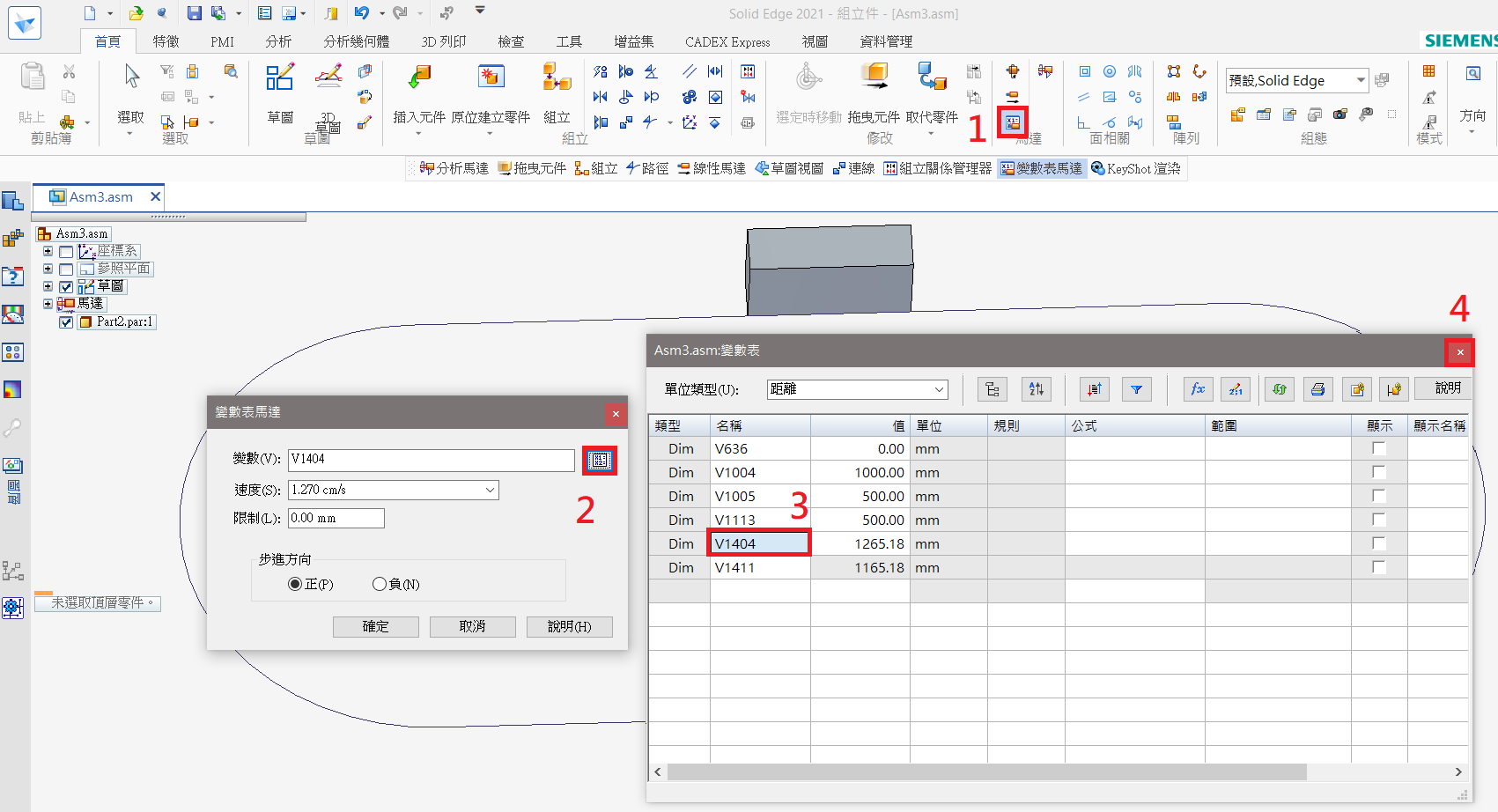Select the negative step direction radio button
This screenshot has width=1498, height=812.
[x=380, y=584]
